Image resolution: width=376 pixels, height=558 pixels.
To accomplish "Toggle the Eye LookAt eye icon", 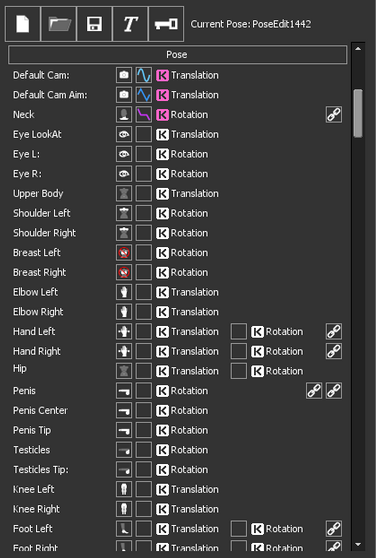I will pyautogui.click(x=124, y=134).
